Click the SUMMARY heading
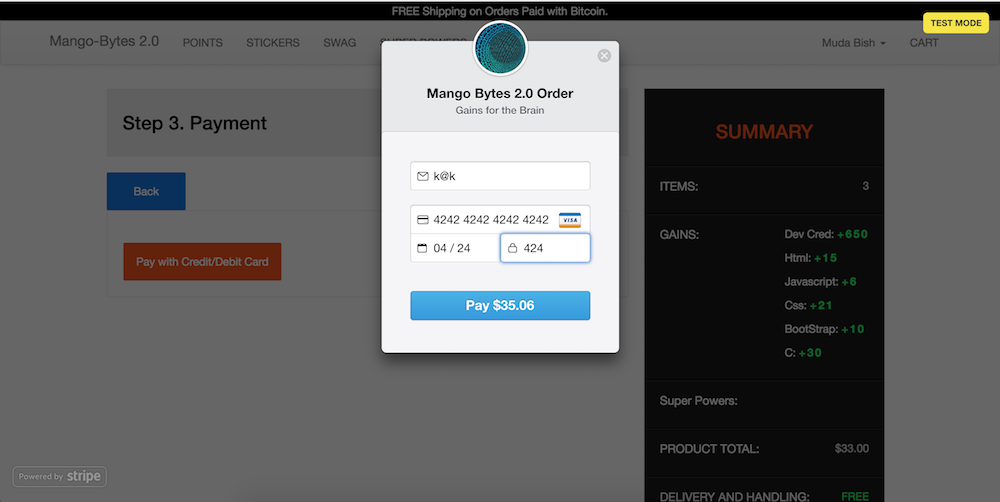The width and height of the screenshot is (1000, 502). (x=764, y=132)
